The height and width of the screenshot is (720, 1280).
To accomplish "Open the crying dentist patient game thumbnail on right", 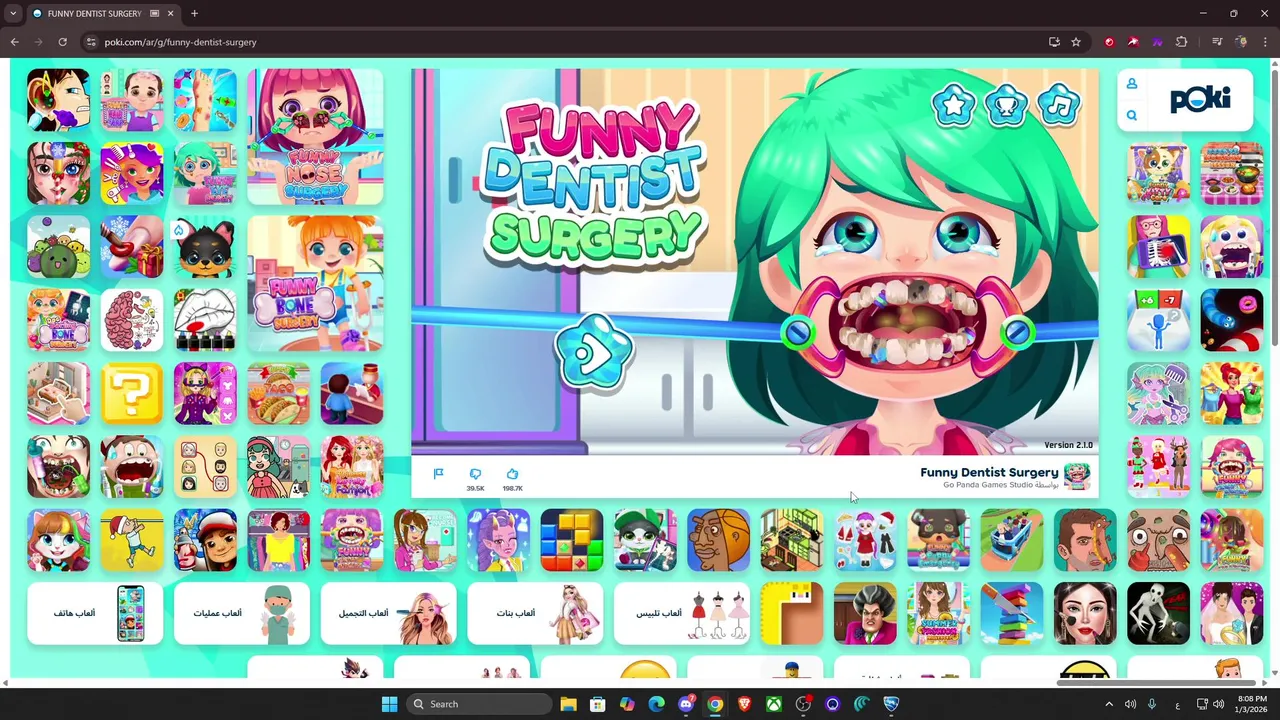I will click(x=1232, y=247).
